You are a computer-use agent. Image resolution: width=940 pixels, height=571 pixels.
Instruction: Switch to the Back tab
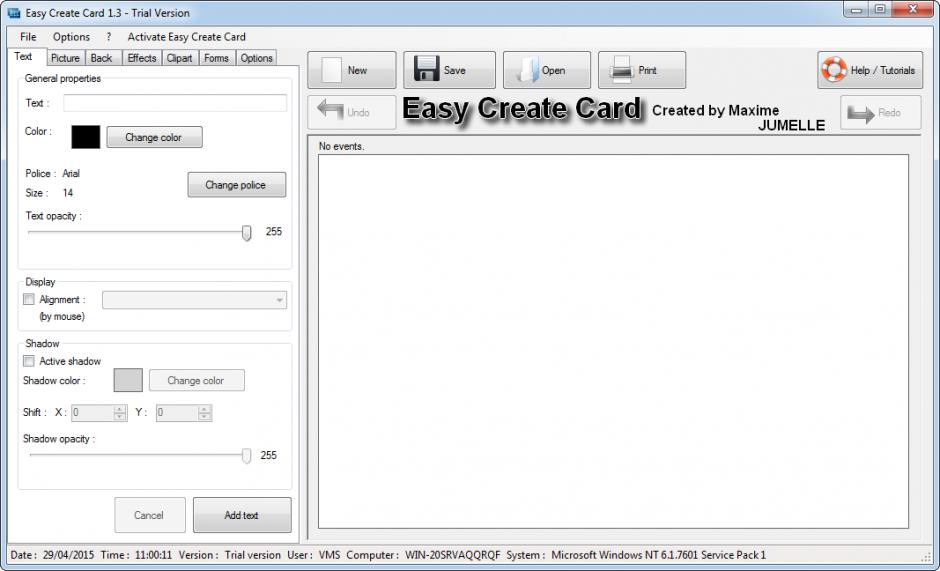pos(101,58)
